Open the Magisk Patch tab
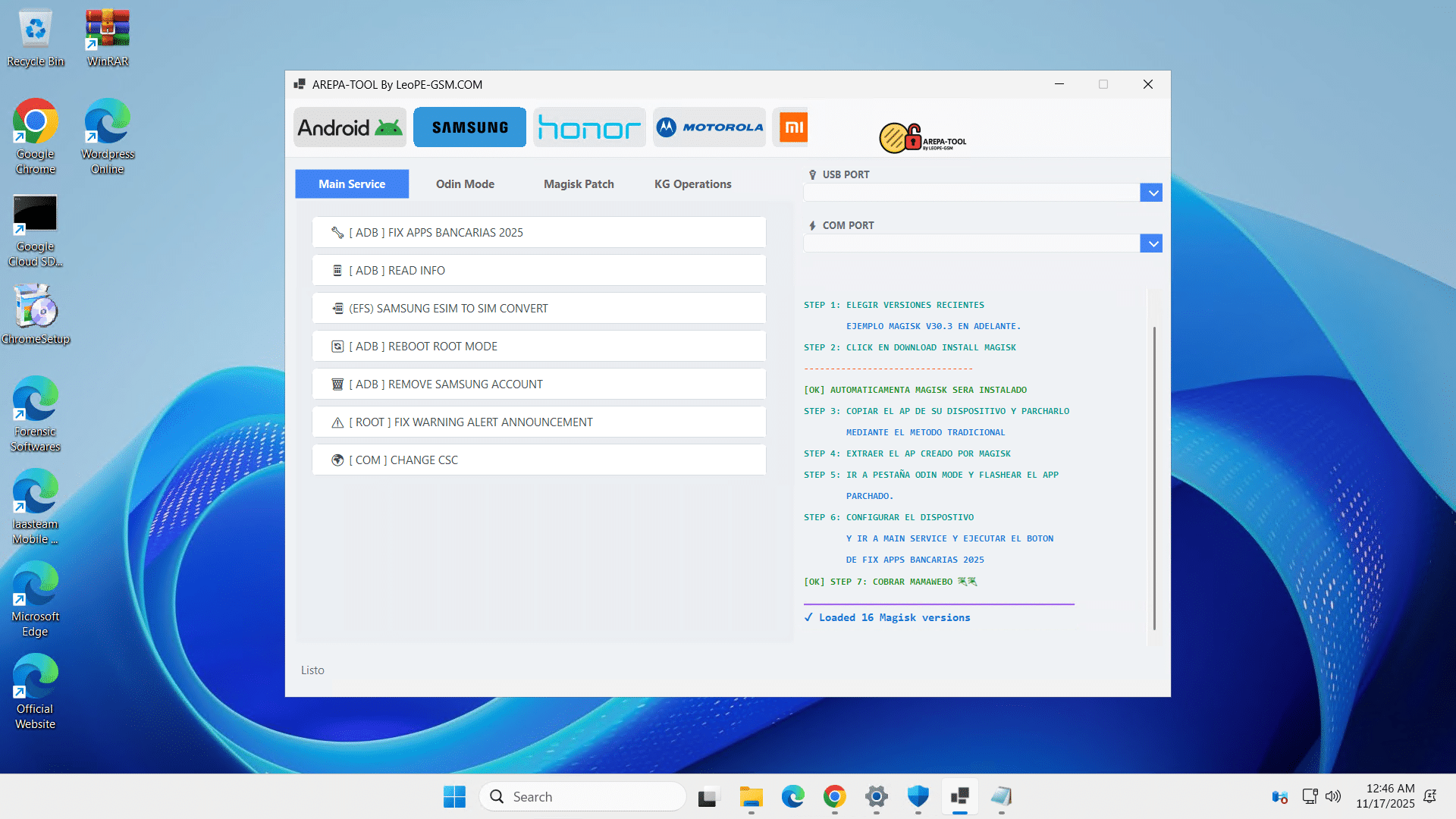Screen dimensions: 1456x819 click(579, 184)
